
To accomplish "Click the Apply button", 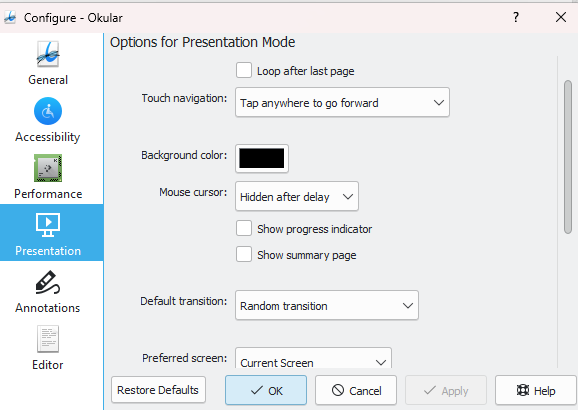I will click(x=446, y=390).
